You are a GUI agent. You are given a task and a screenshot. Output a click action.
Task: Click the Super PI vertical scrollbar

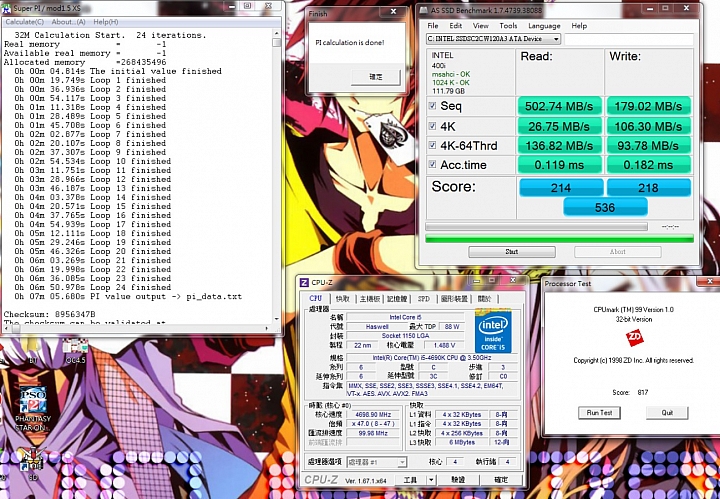click(276, 176)
